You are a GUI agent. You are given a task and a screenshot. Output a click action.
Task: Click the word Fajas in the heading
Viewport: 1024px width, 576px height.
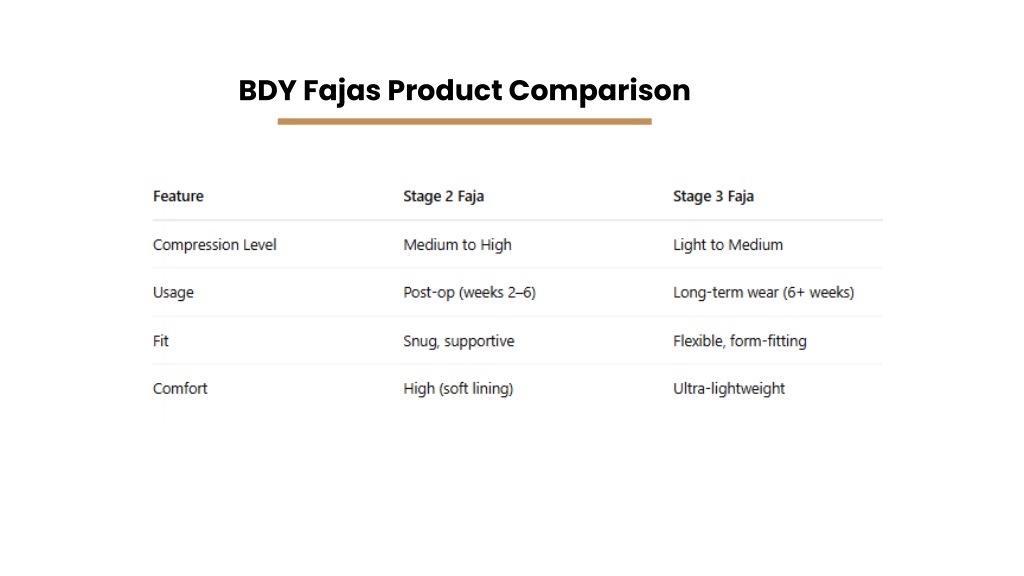tap(342, 91)
